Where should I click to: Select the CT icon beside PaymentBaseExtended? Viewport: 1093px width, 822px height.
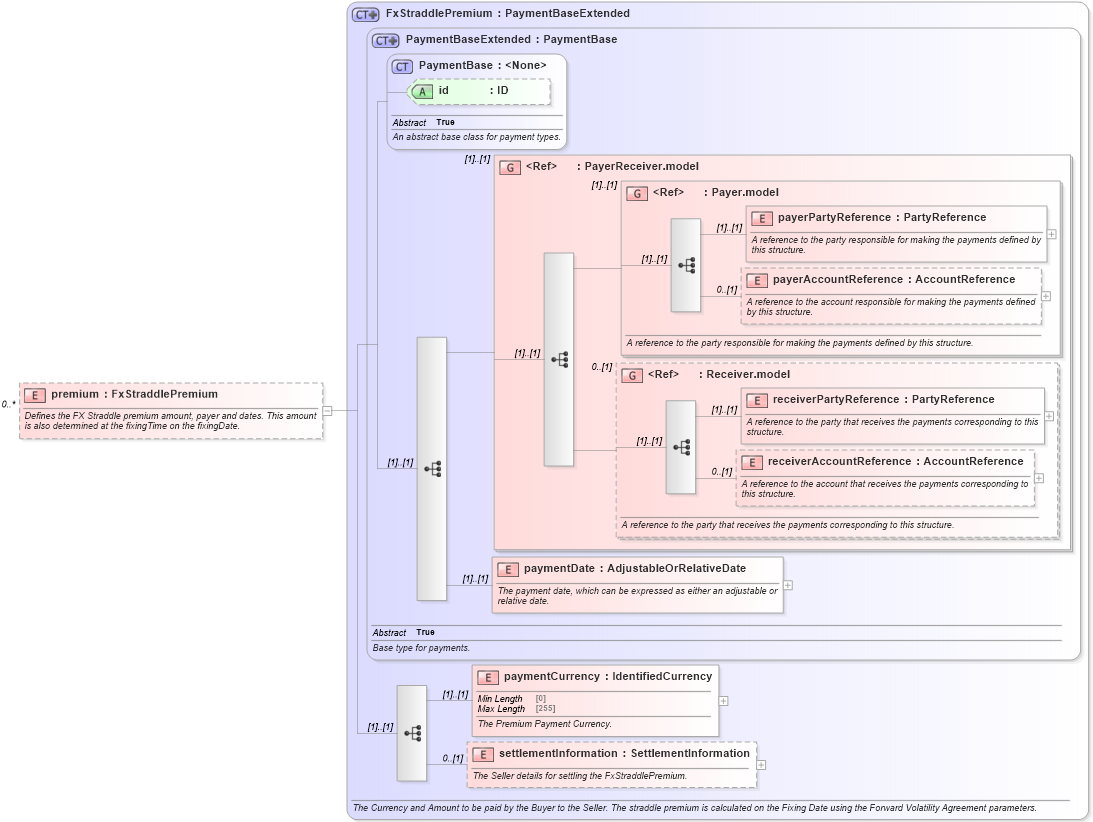[x=387, y=39]
